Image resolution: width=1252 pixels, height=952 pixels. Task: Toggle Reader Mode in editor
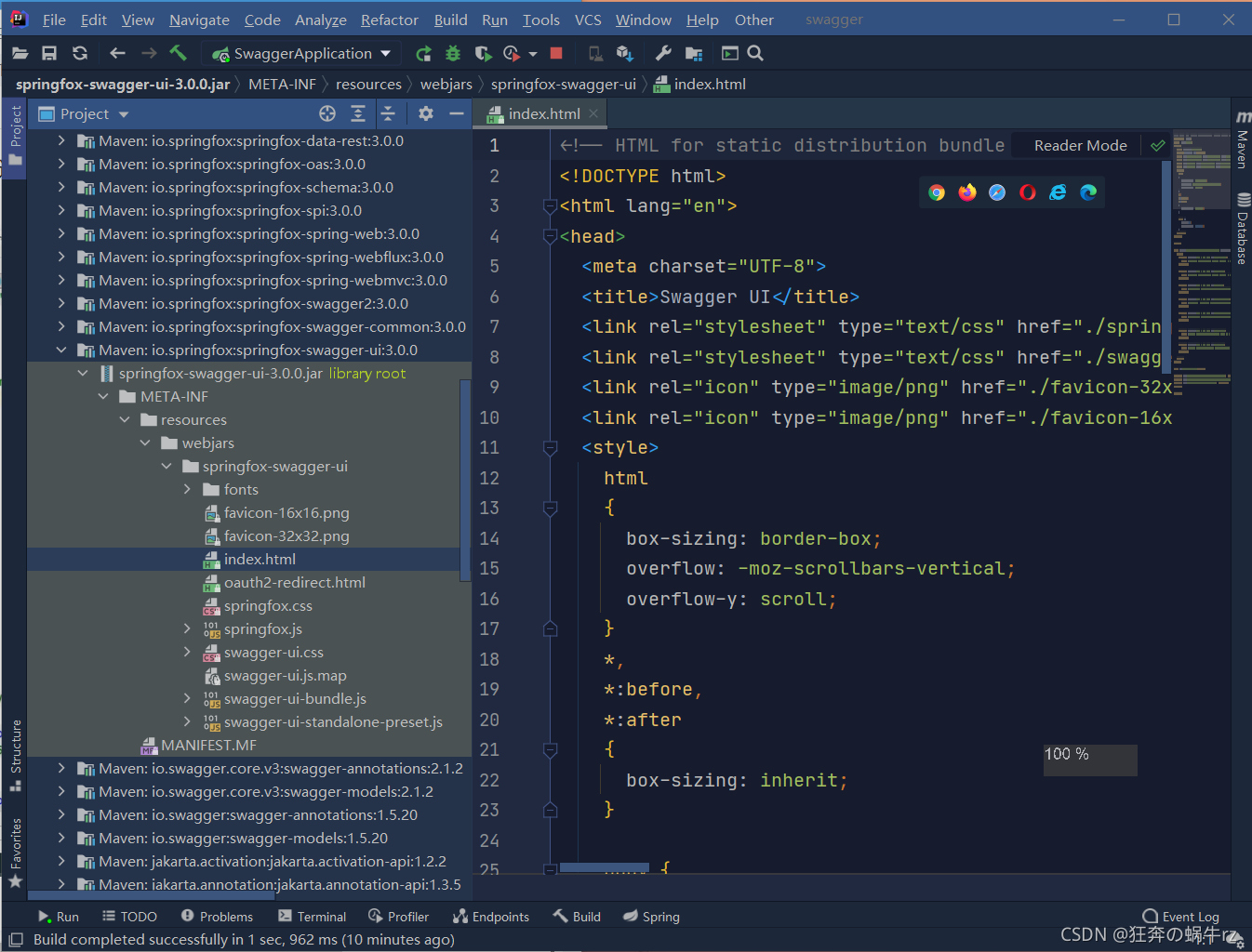(x=1080, y=146)
